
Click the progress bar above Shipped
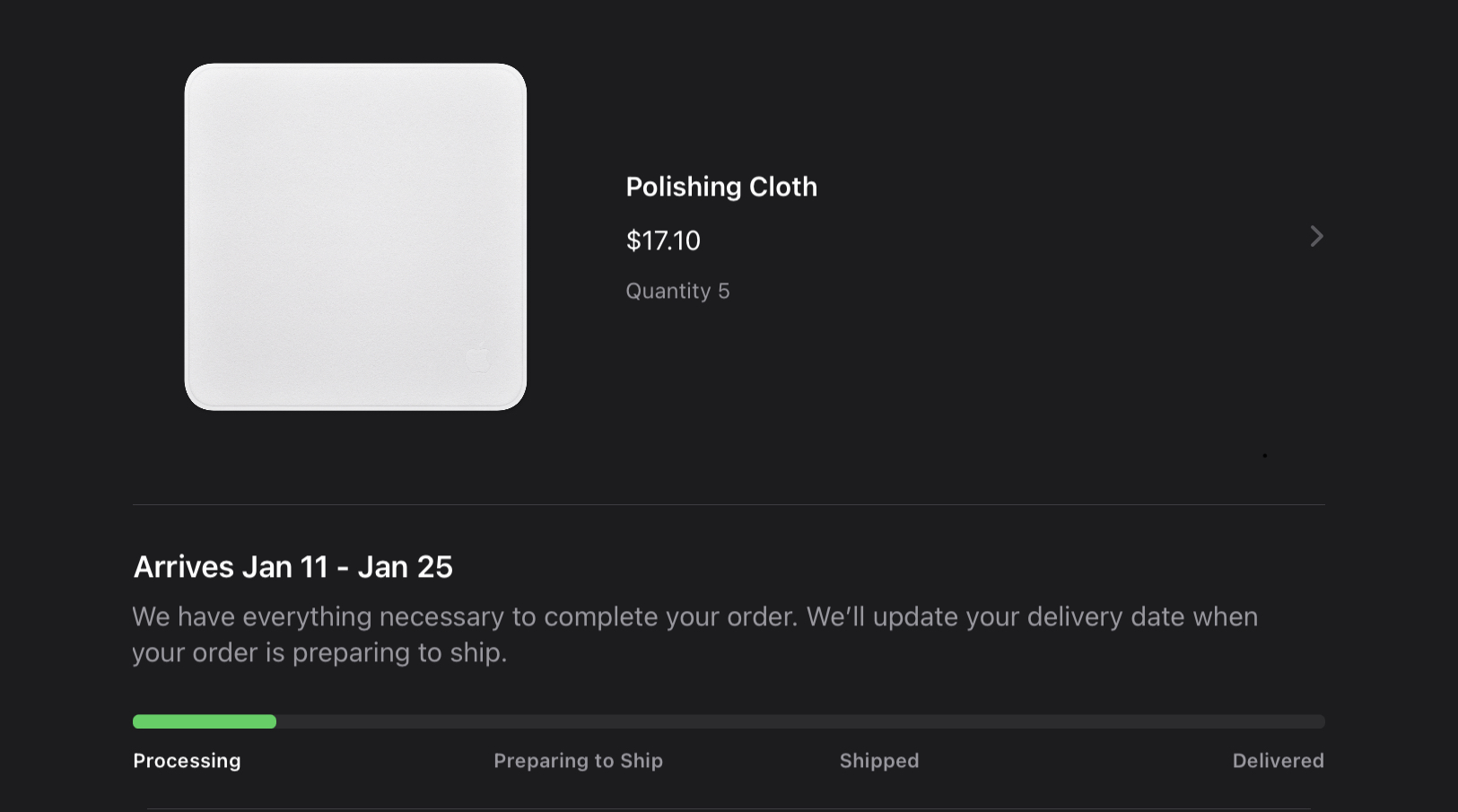point(879,721)
